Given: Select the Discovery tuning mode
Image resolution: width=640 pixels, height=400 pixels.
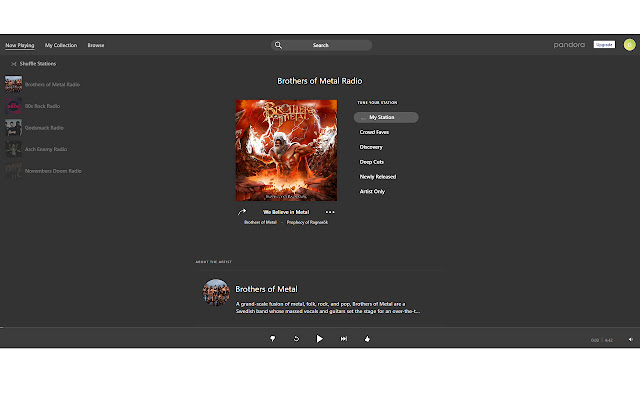Looking at the screenshot, I should 371,147.
